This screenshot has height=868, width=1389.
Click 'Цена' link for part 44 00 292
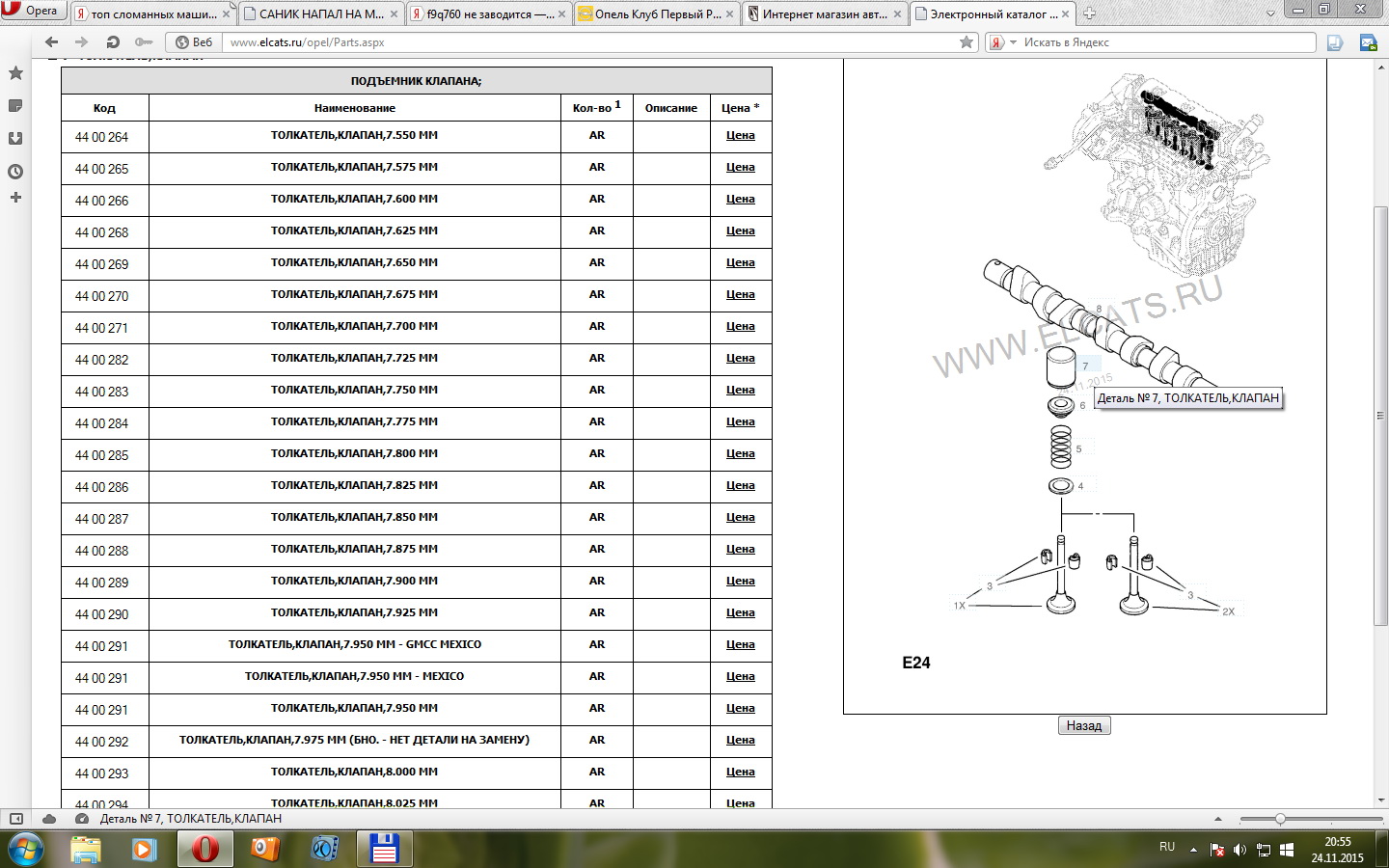click(740, 741)
